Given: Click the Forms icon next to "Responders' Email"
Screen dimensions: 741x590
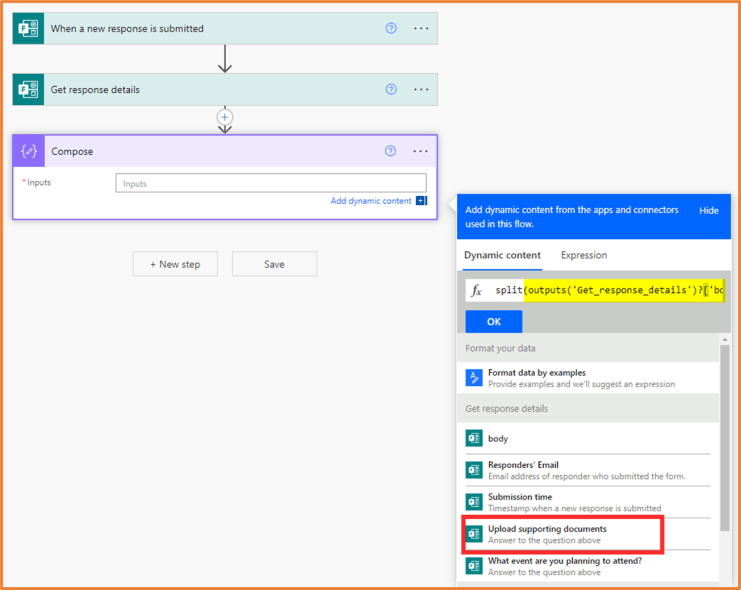Looking at the screenshot, I should point(474,470).
